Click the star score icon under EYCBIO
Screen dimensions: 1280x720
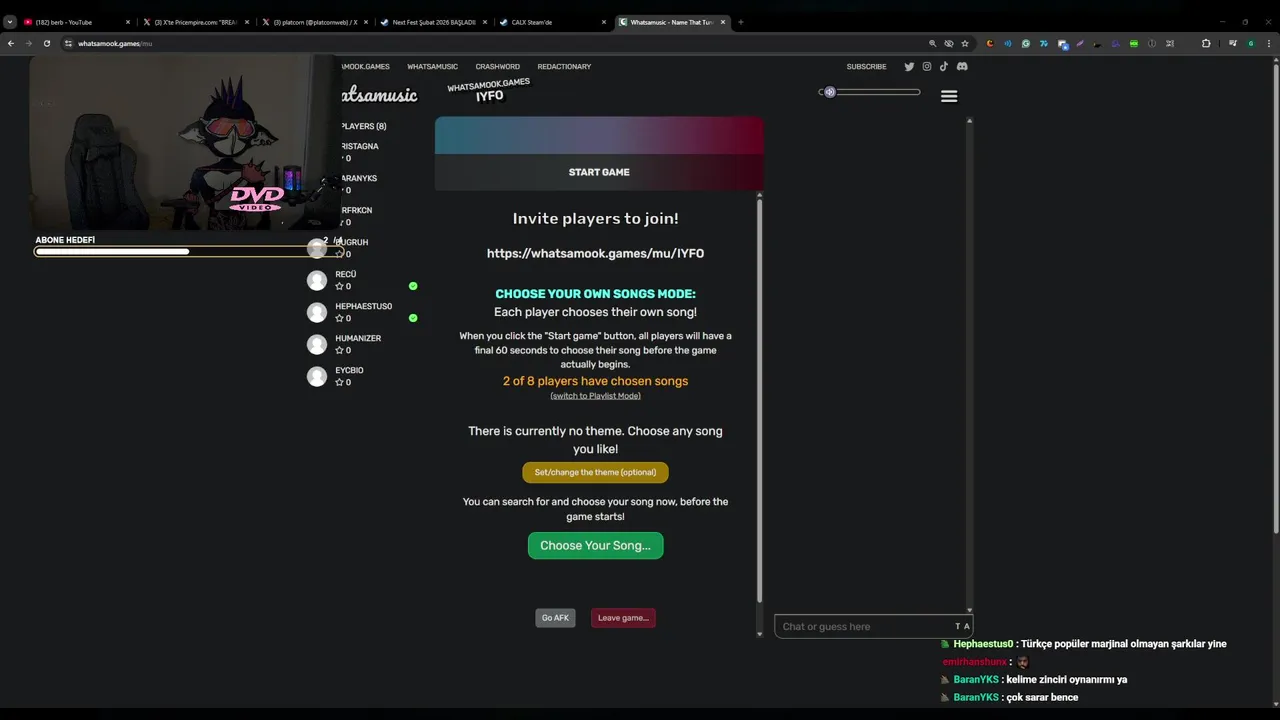click(339, 382)
